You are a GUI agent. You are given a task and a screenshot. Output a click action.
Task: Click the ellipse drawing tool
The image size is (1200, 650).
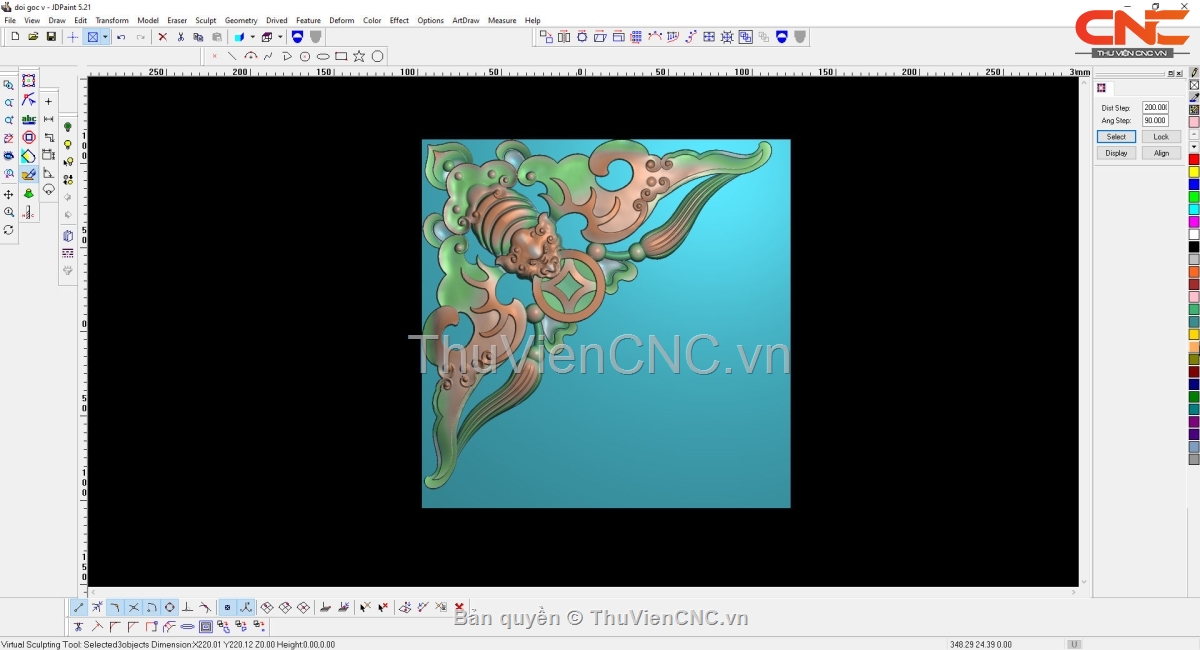pos(323,57)
